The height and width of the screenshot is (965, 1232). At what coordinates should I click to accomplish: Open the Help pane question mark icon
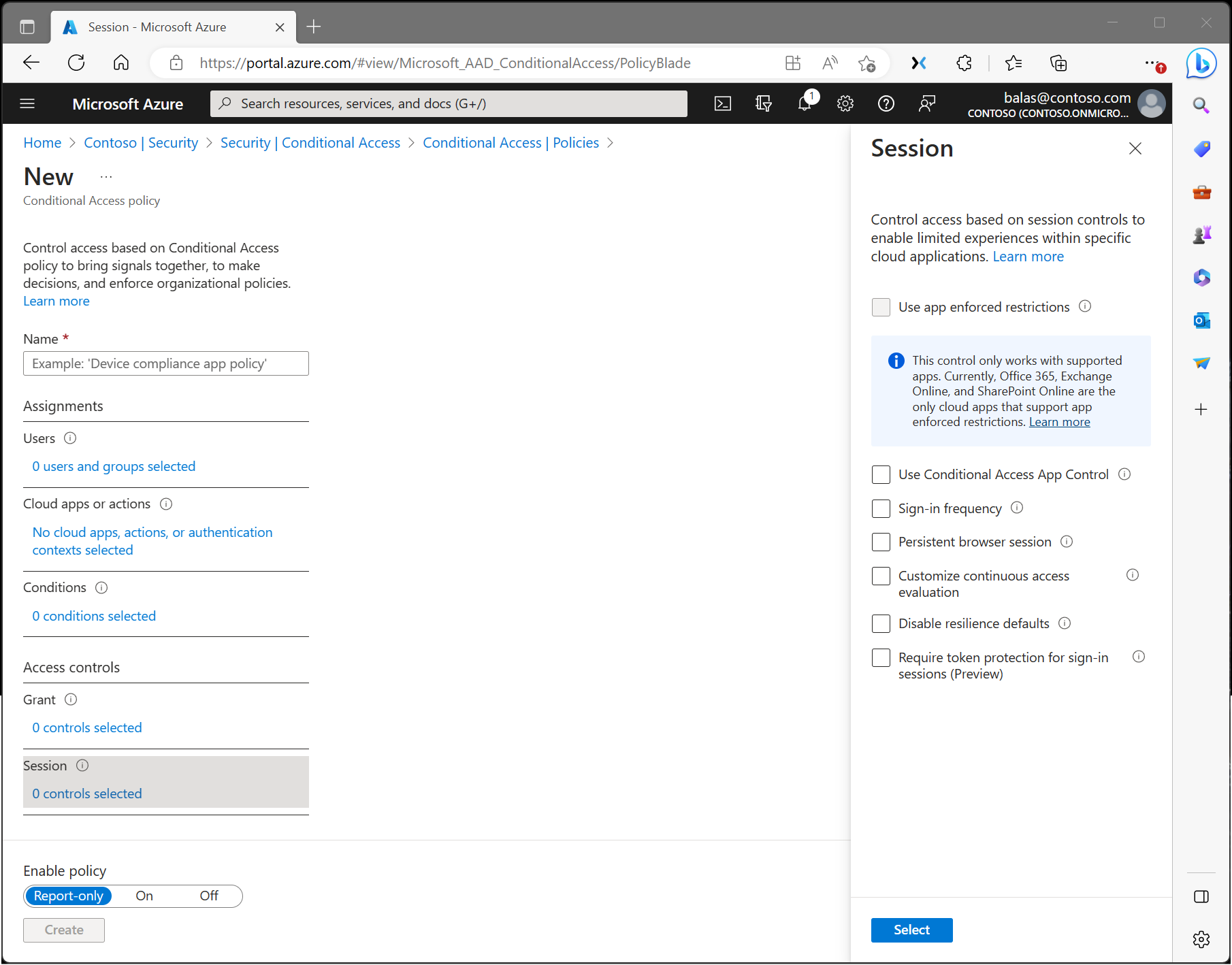(x=886, y=103)
